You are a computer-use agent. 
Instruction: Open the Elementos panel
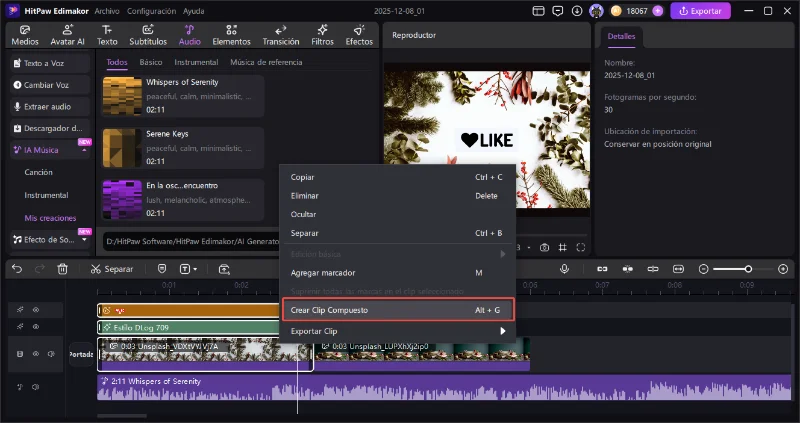(232, 36)
